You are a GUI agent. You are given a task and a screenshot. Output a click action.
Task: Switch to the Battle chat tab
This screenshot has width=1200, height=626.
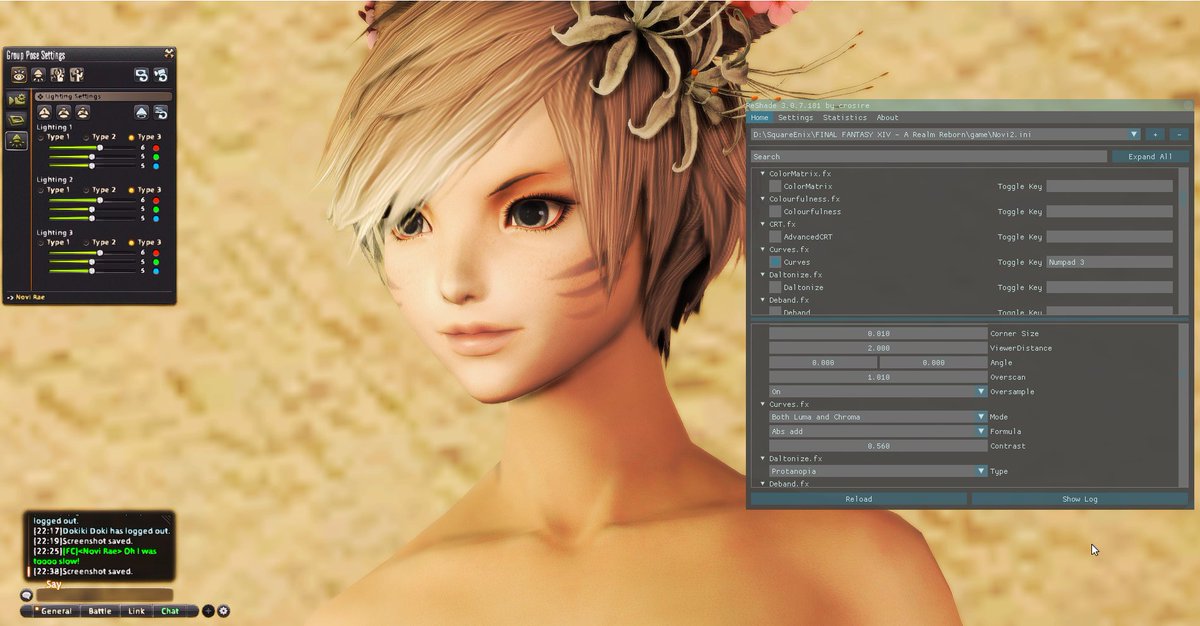[100, 611]
